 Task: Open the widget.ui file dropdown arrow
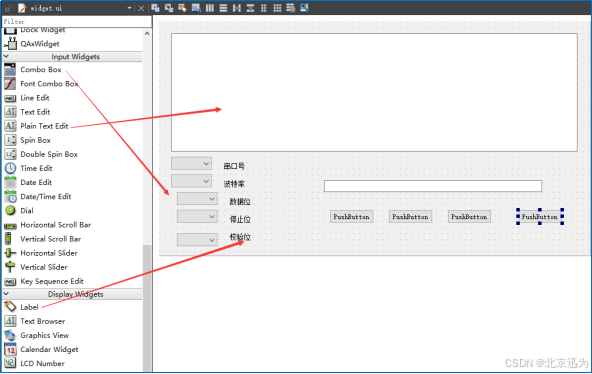coord(130,8)
